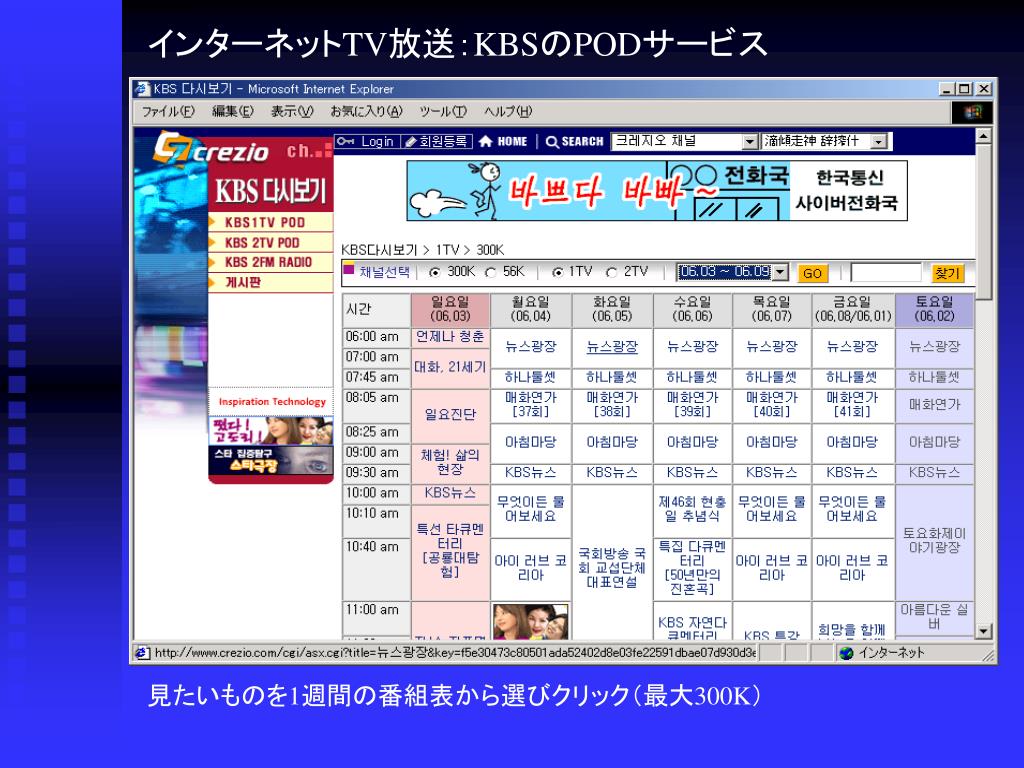Click Saturday's 토요화제이야기광장 program

934,540
